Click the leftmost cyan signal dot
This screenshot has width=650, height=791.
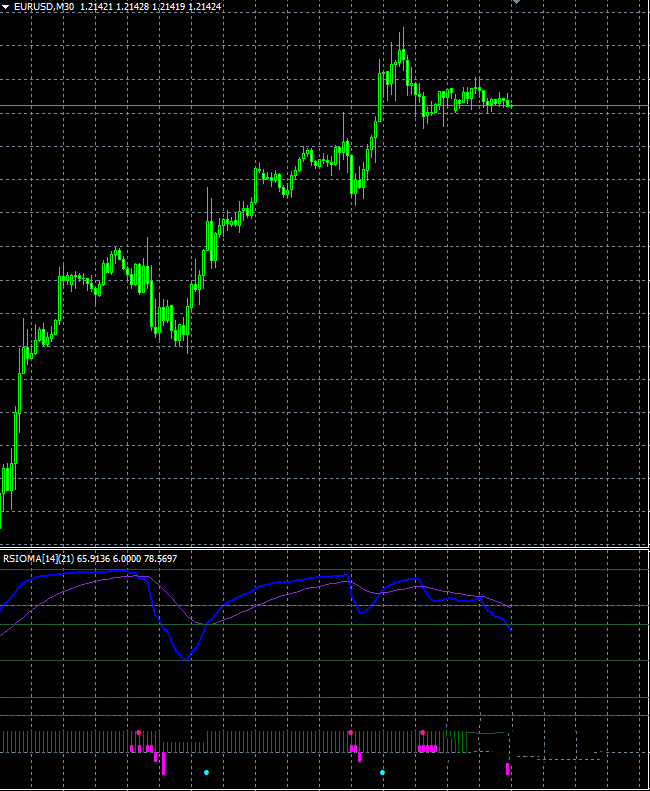[206, 772]
